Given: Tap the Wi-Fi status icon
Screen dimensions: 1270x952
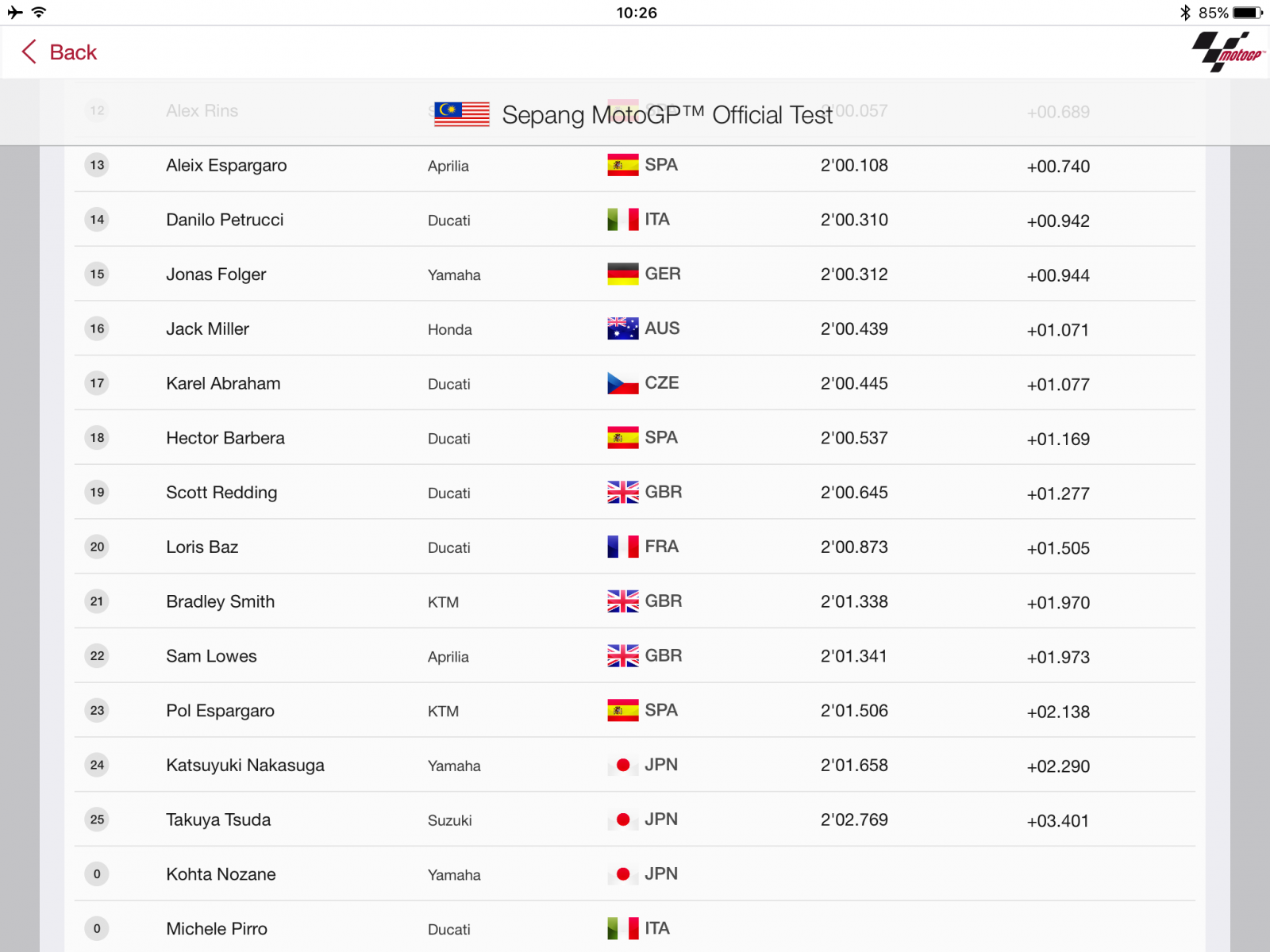Looking at the screenshot, I should pos(39,13).
